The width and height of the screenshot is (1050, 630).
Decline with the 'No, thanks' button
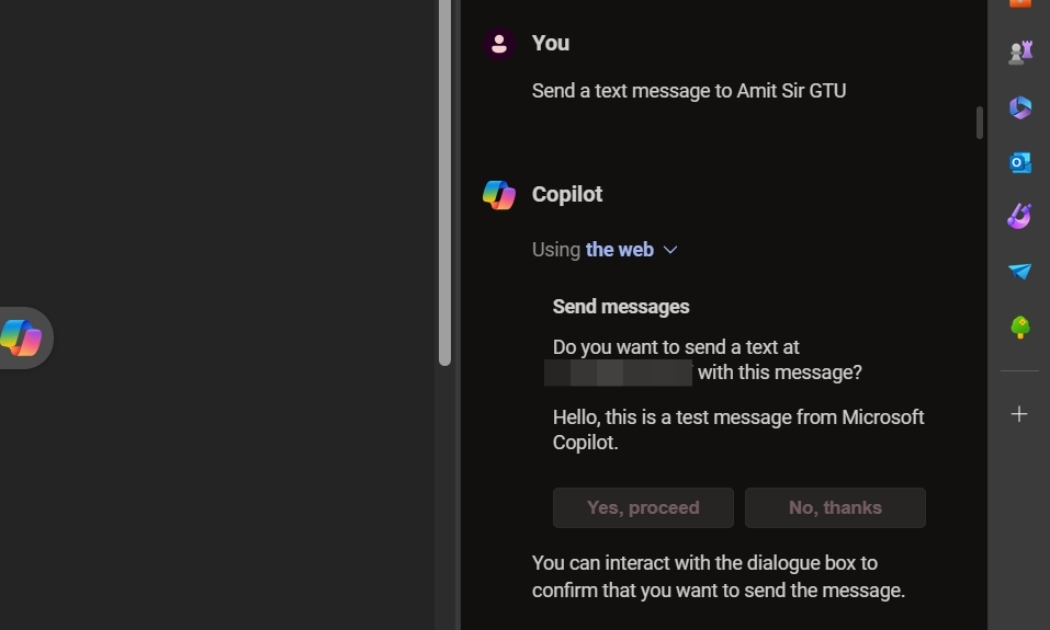click(835, 507)
